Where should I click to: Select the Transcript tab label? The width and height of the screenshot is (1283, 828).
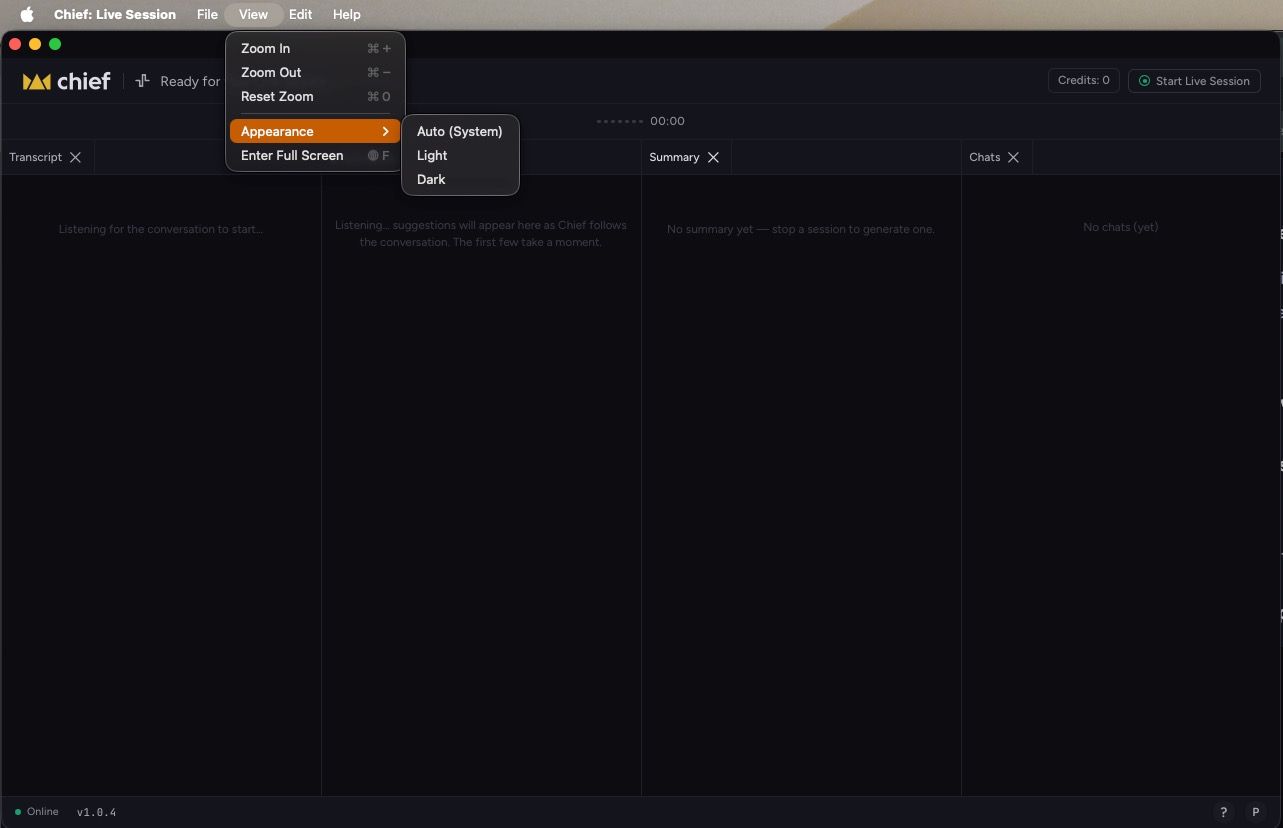(x=36, y=157)
